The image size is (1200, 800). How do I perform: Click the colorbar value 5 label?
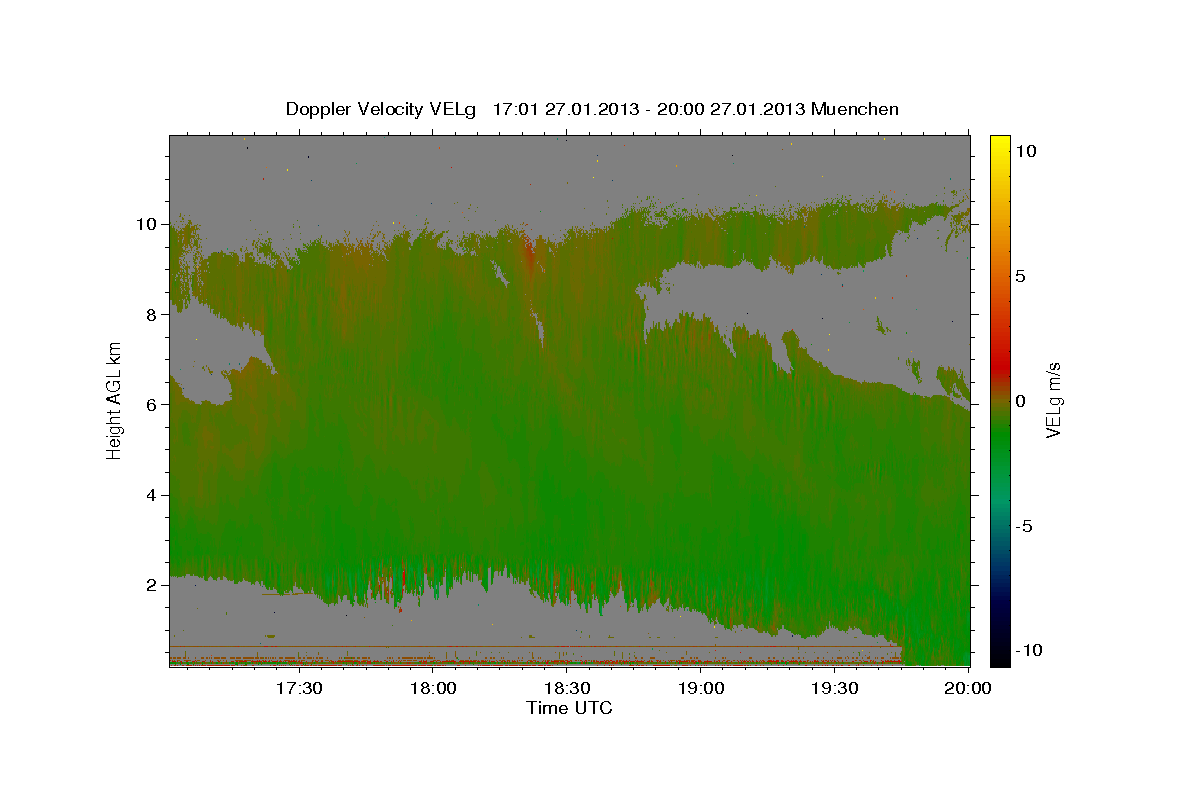[x=1021, y=276]
